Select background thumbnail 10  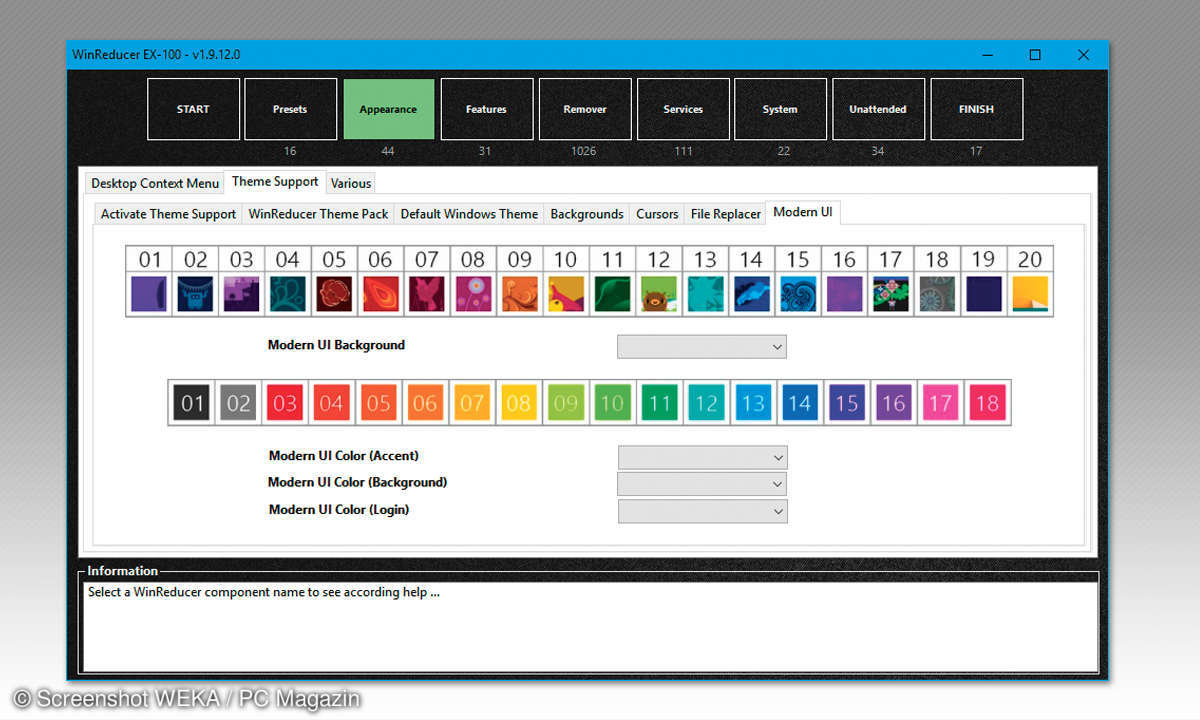click(x=566, y=294)
